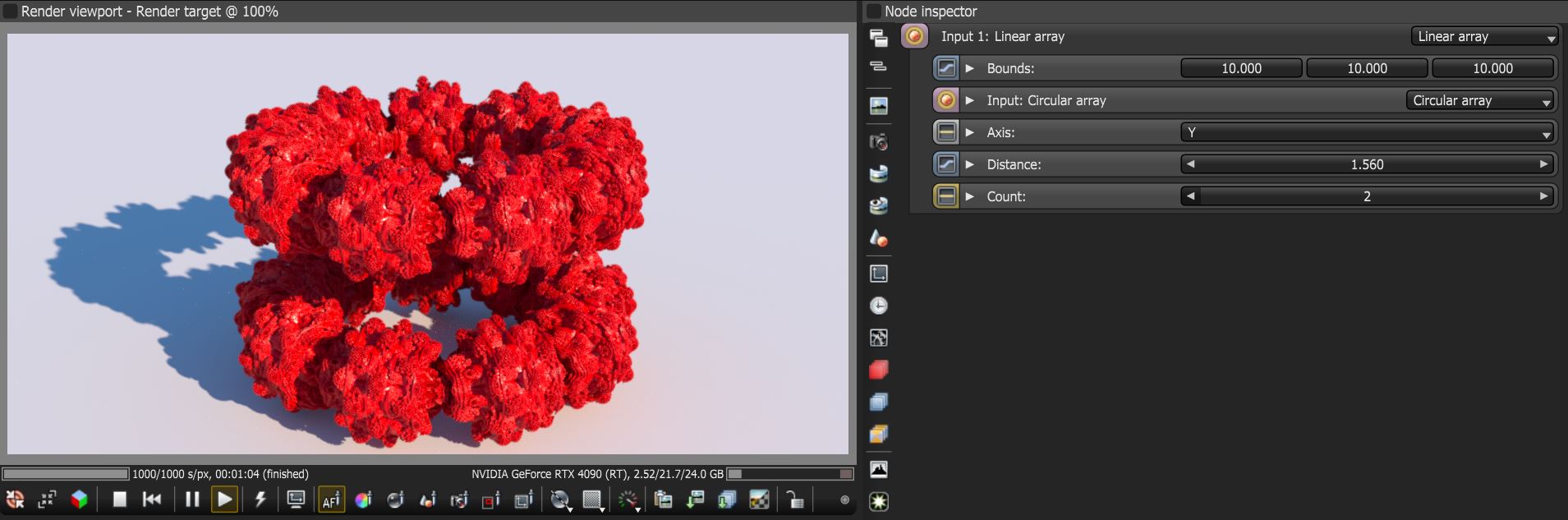Stop the render with the square button
Image resolution: width=1568 pixels, height=520 pixels.
119,499
